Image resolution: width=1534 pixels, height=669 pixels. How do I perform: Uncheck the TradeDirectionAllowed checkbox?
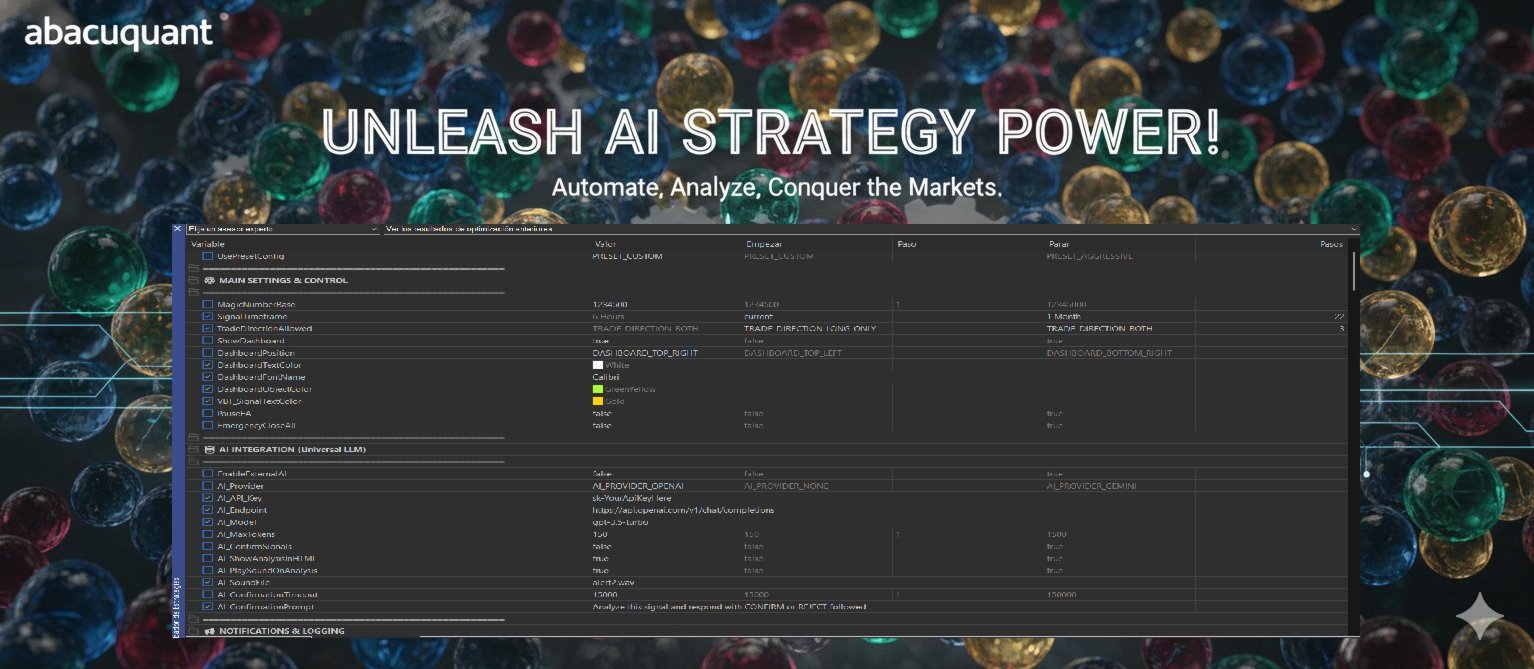point(208,328)
